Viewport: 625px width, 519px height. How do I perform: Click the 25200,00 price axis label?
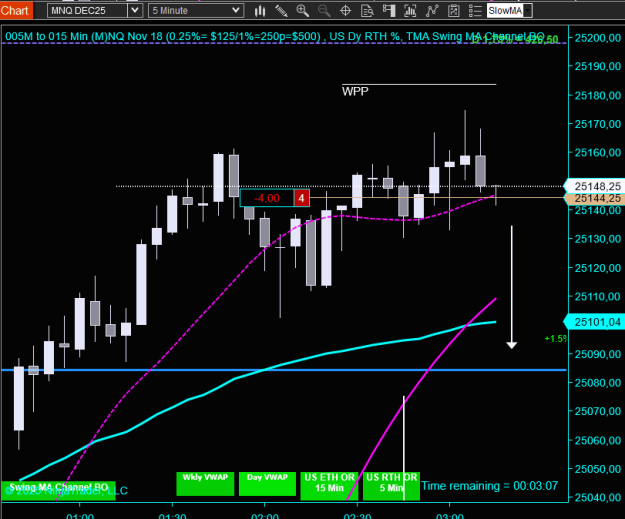[597, 38]
